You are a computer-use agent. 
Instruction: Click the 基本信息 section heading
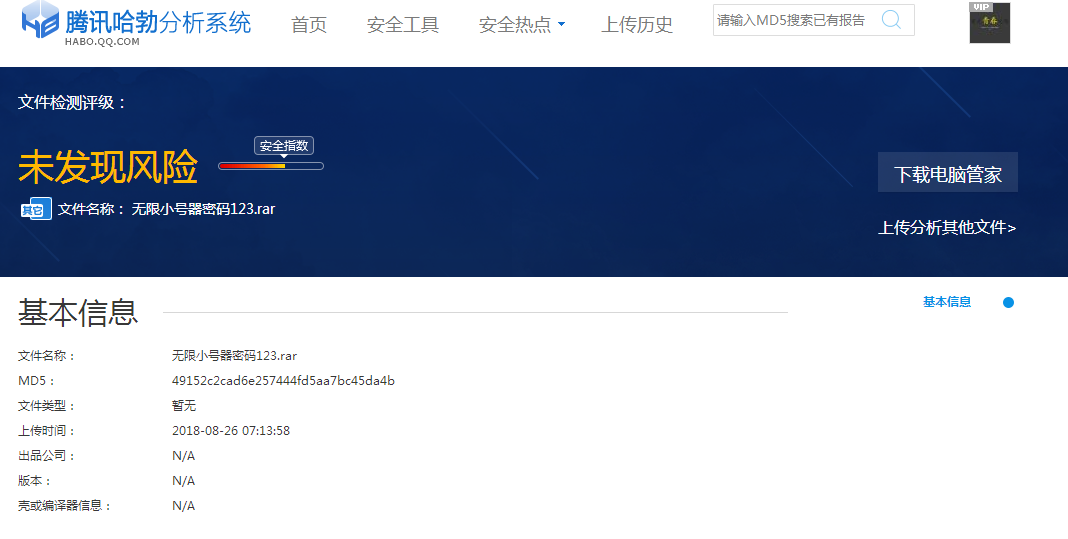point(78,312)
